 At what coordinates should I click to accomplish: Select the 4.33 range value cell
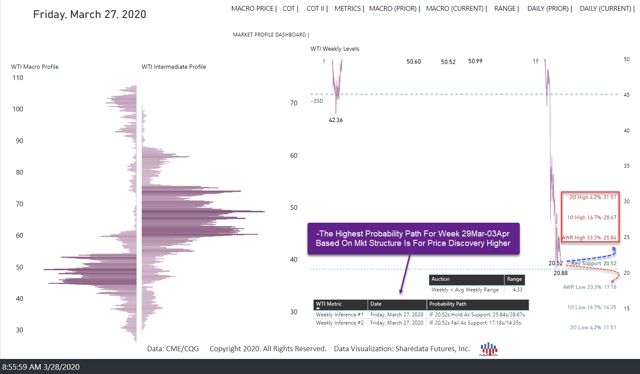[x=518, y=290]
